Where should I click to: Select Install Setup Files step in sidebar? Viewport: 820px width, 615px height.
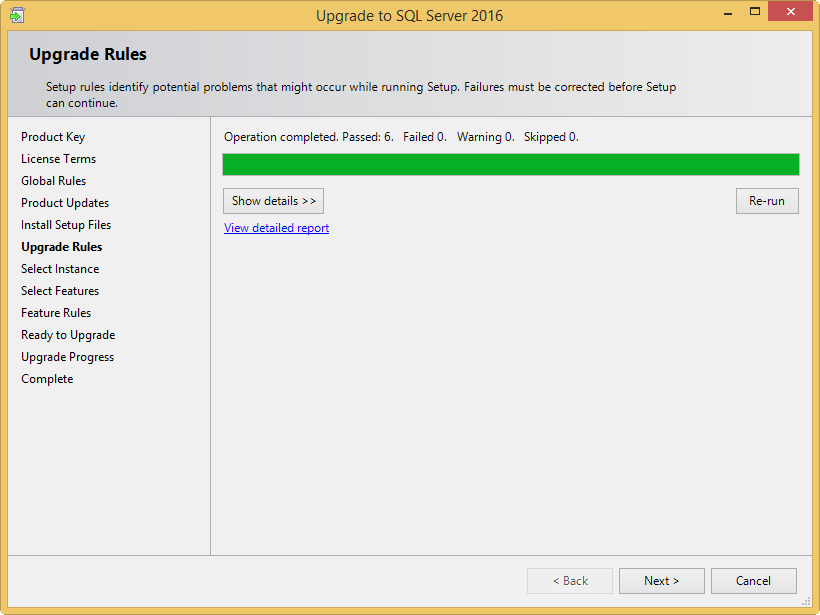tap(66, 225)
